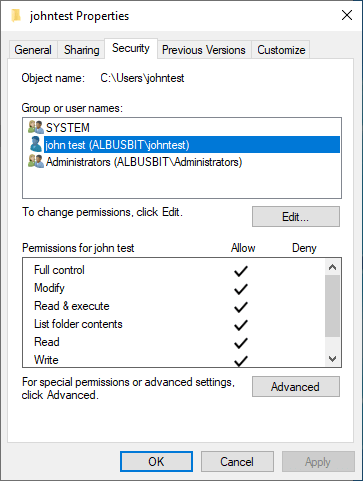Confirm with the OK button
The width and height of the screenshot is (363, 481).
pyautogui.click(x=156, y=462)
